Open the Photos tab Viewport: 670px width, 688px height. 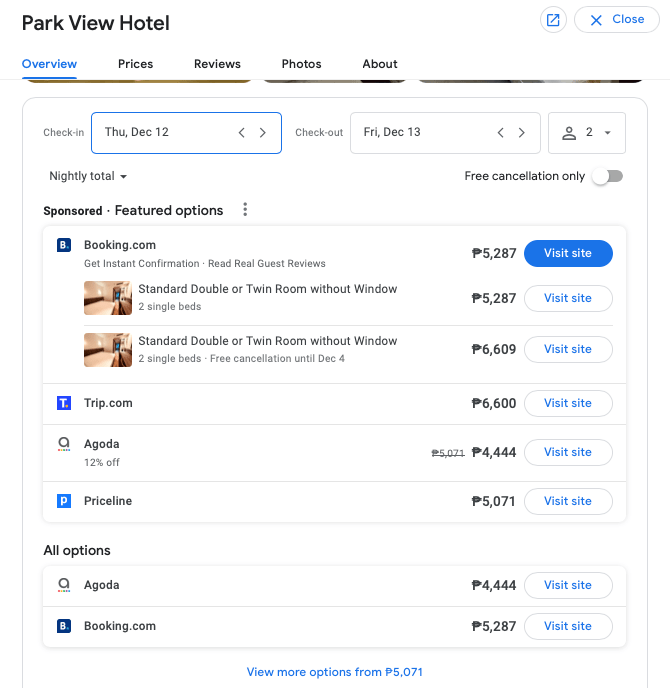(x=301, y=64)
